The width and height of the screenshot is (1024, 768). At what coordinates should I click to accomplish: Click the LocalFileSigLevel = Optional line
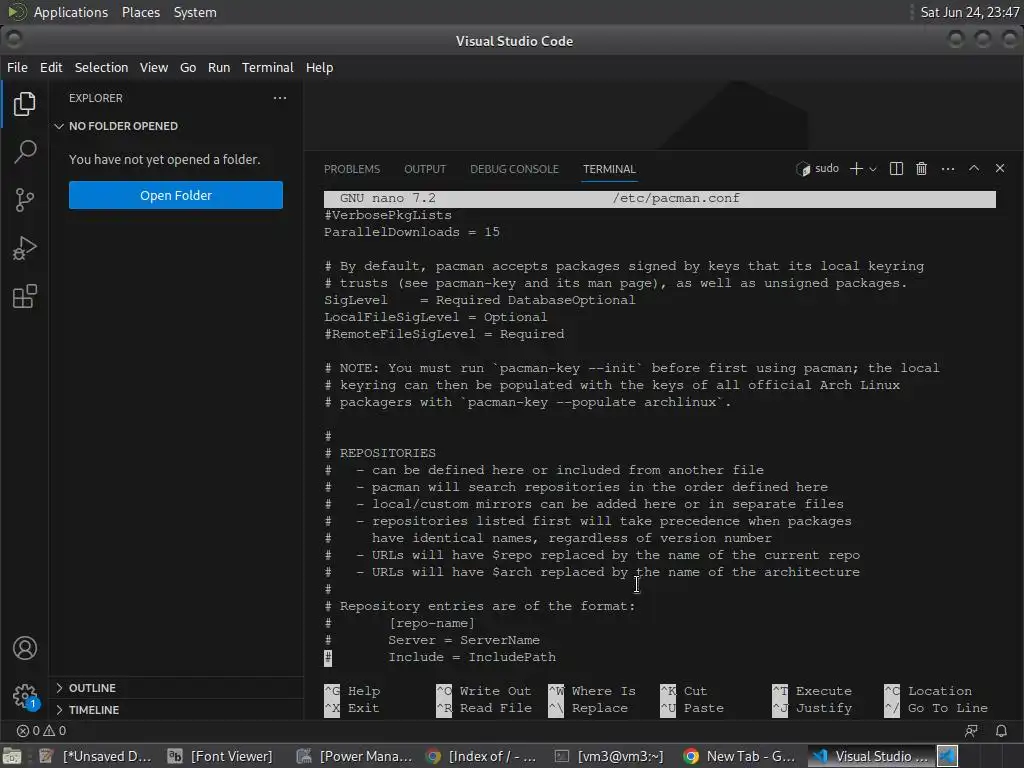(x=436, y=317)
